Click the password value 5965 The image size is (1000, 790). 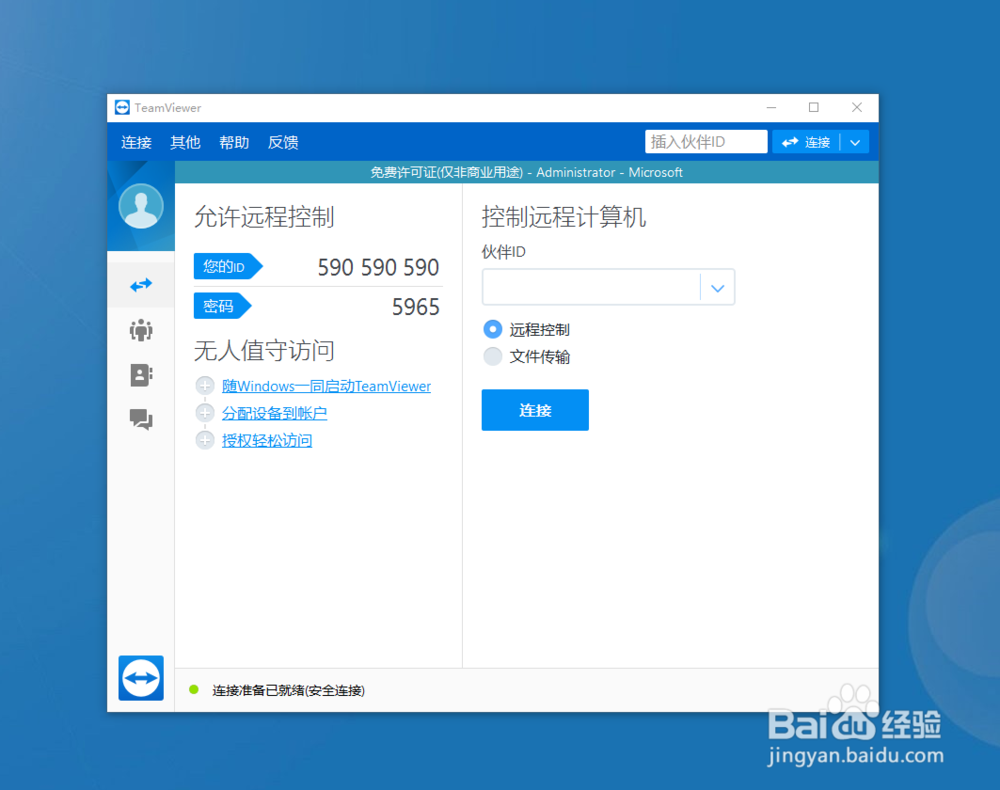point(416,307)
